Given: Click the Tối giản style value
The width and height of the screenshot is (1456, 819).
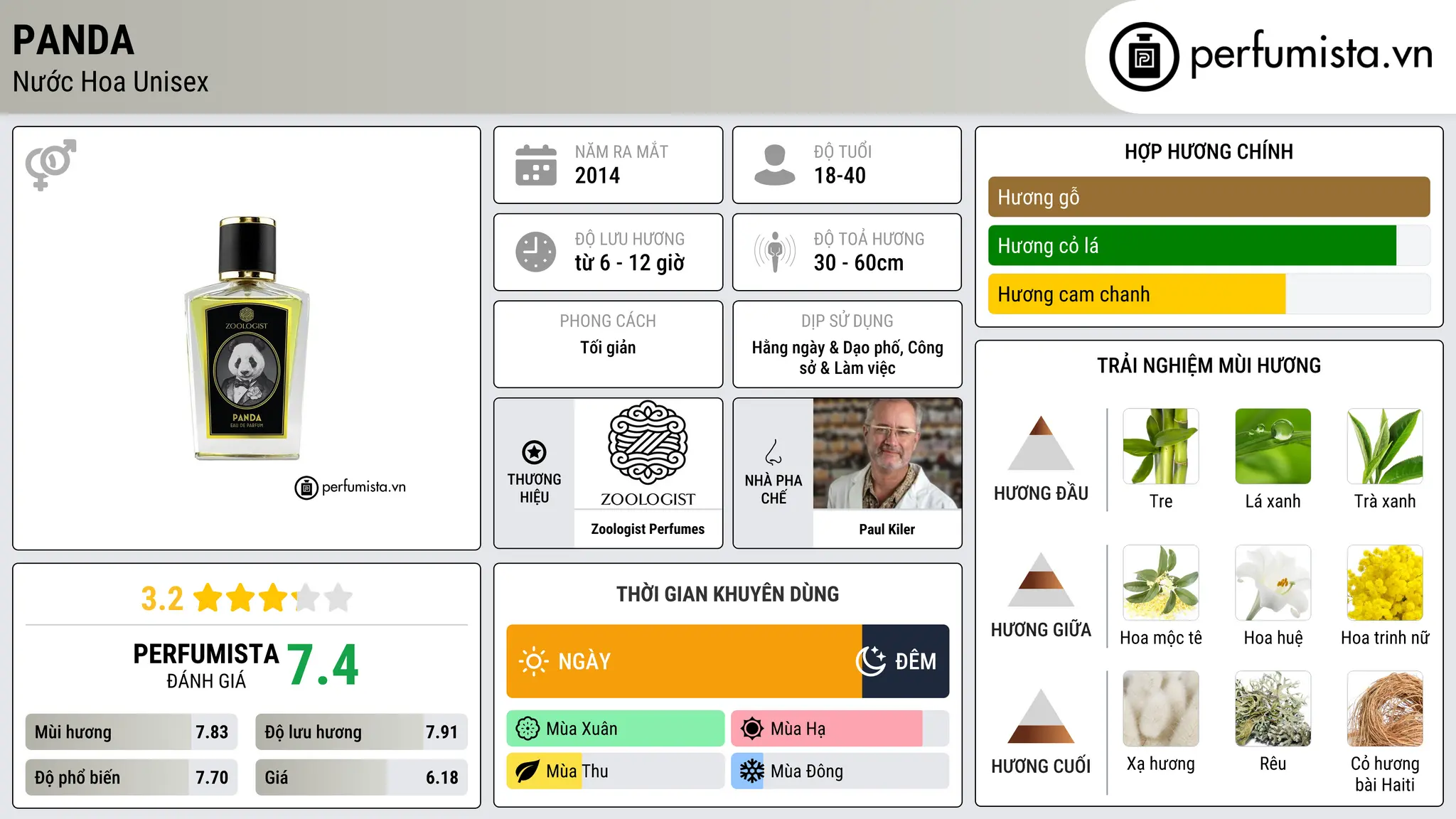Looking at the screenshot, I should [608, 348].
